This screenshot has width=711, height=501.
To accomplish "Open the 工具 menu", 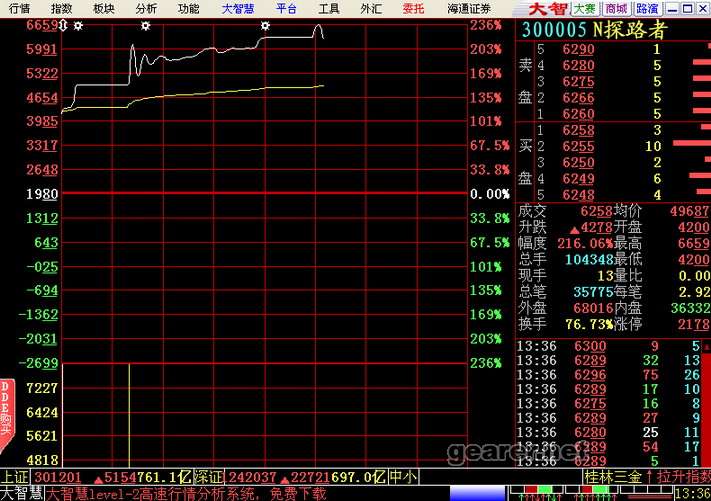I will pos(329,8).
